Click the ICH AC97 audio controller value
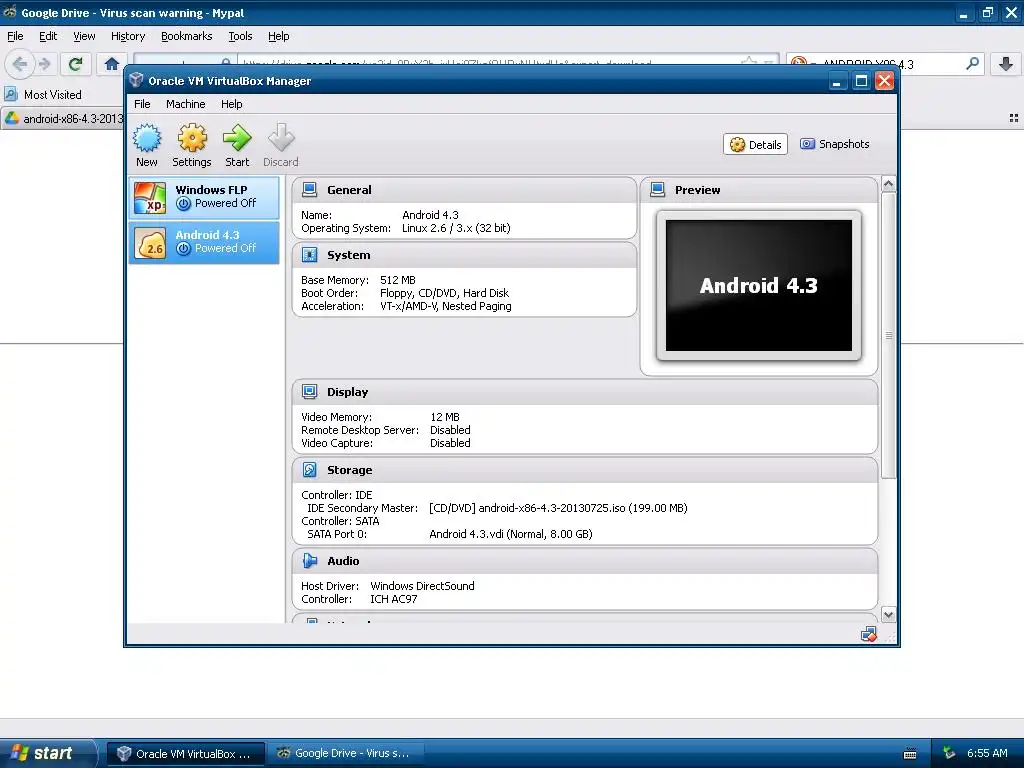Screen dimensions: 1024x768 (x=394, y=599)
